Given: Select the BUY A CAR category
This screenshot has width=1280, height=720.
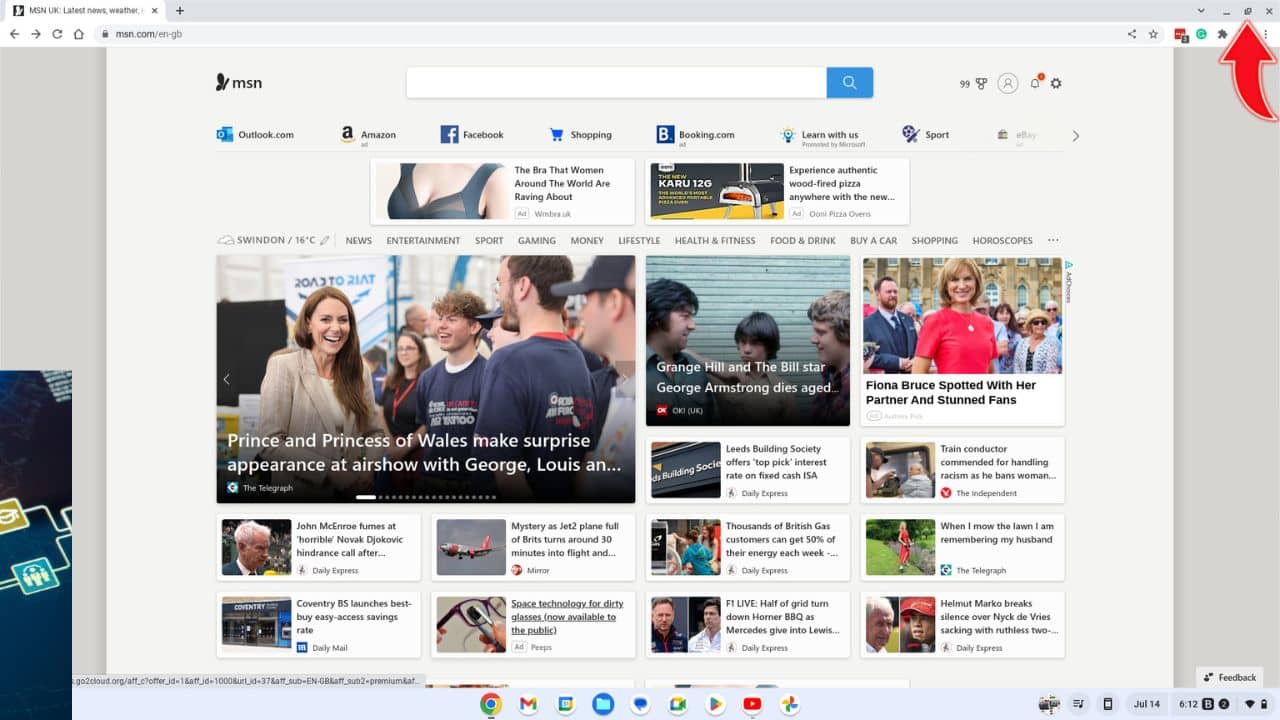Looking at the screenshot, I should [x=874, y=241].
